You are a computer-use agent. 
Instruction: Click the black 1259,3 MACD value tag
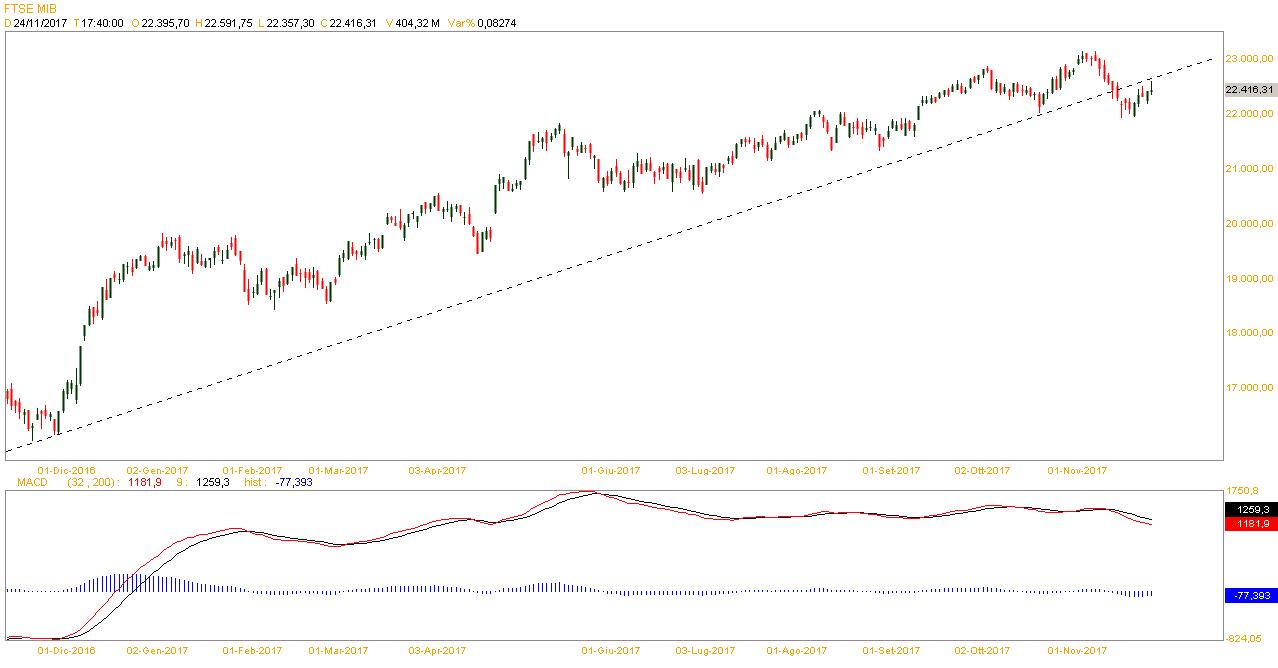tap(1249, 509)
